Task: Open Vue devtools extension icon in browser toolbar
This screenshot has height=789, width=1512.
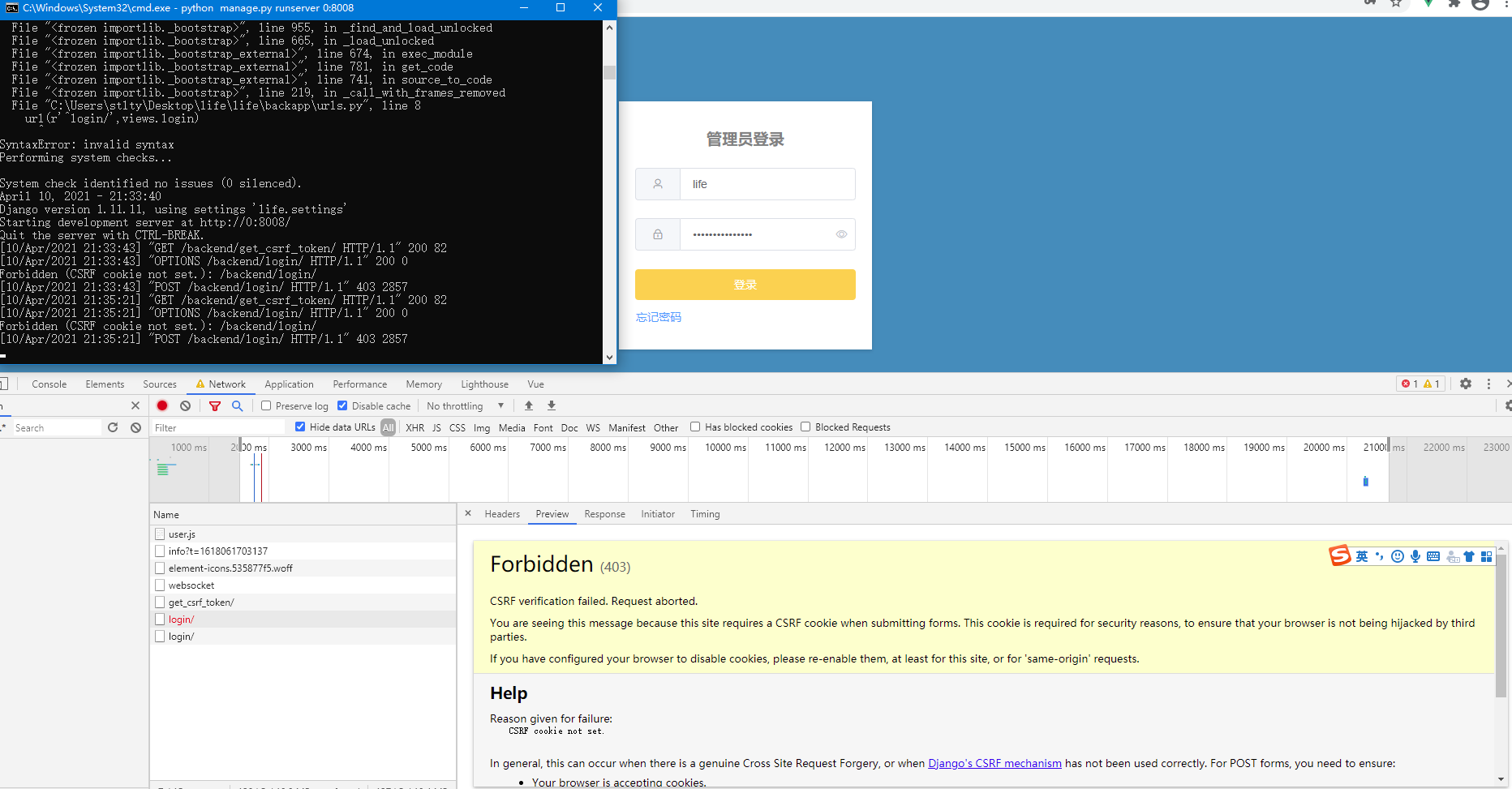Action: (x=1428, y=3)
